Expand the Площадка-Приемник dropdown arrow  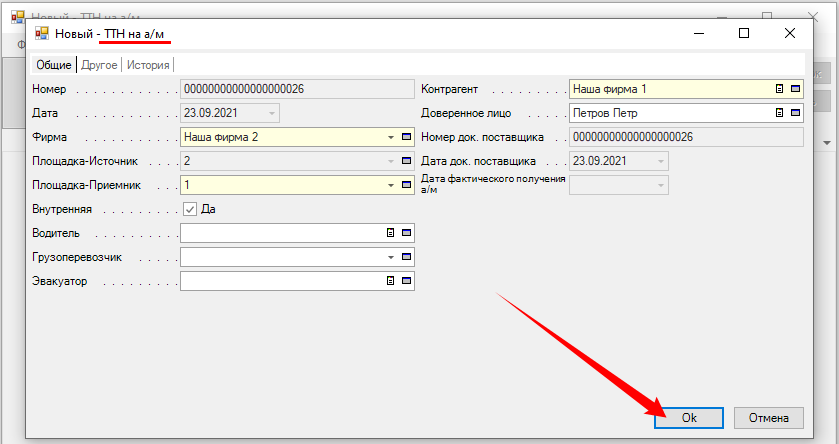[x=391, y=185]
